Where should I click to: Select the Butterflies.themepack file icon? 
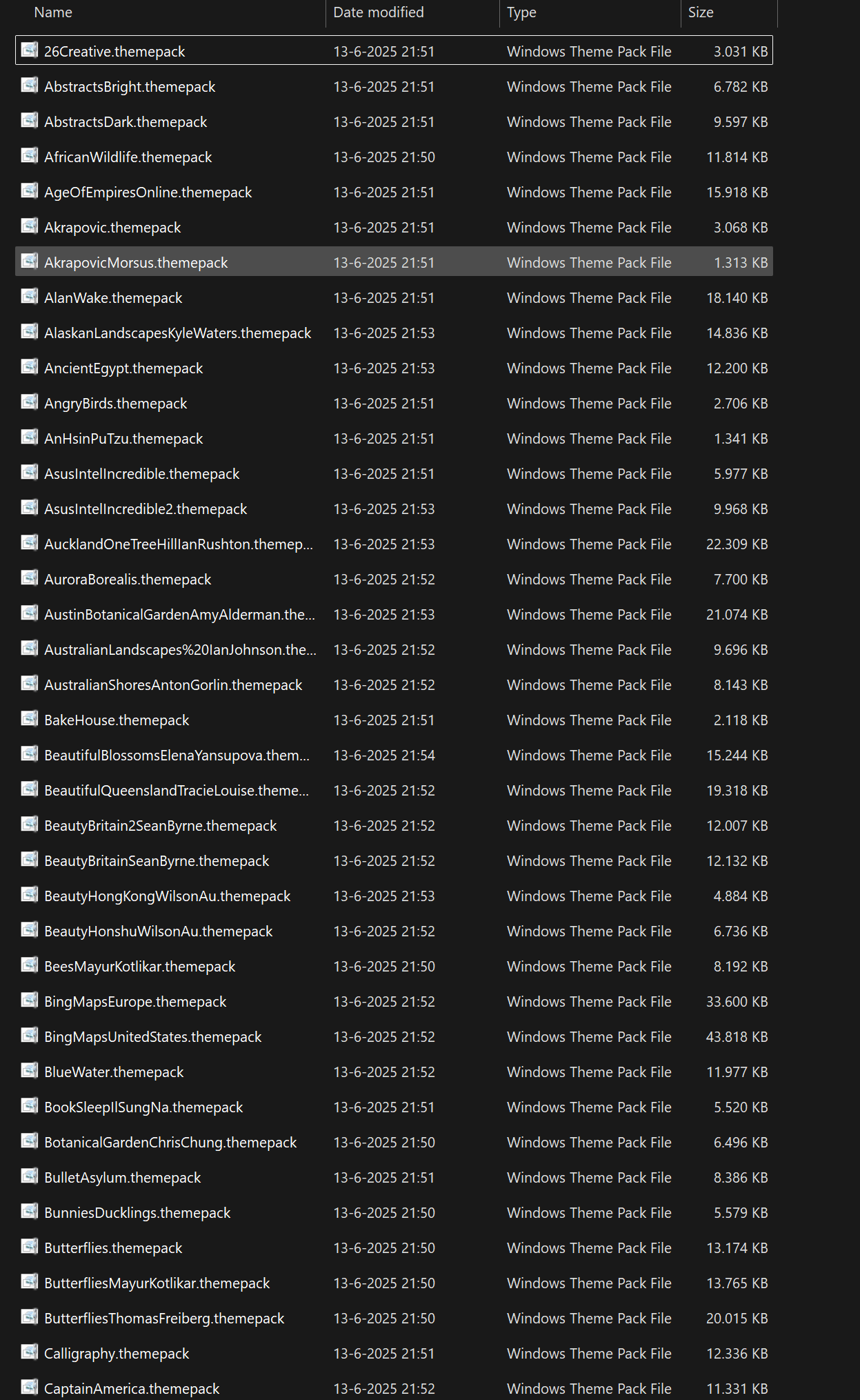click(x=29, y=1247)
